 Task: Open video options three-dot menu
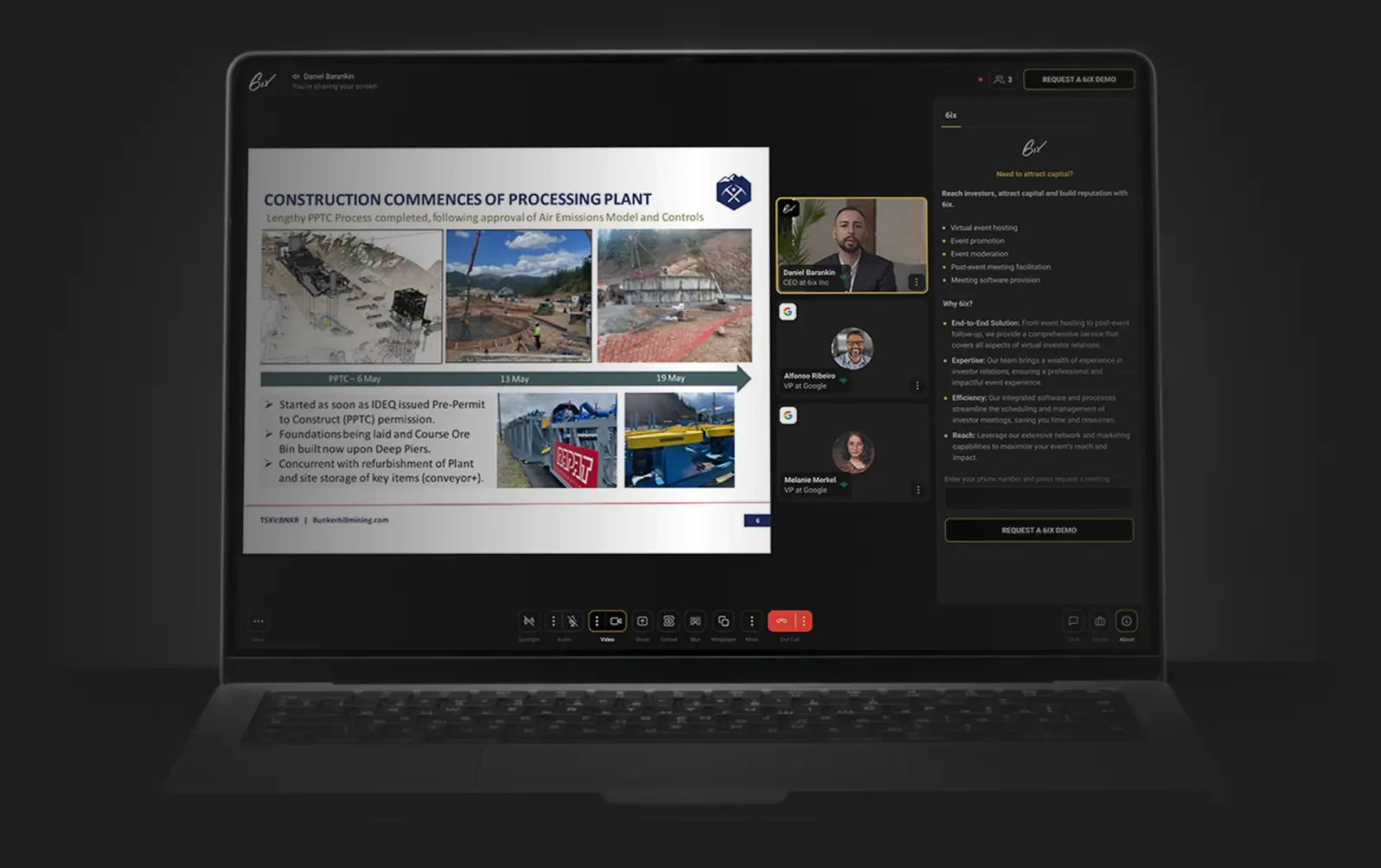[x=597, y=621]
